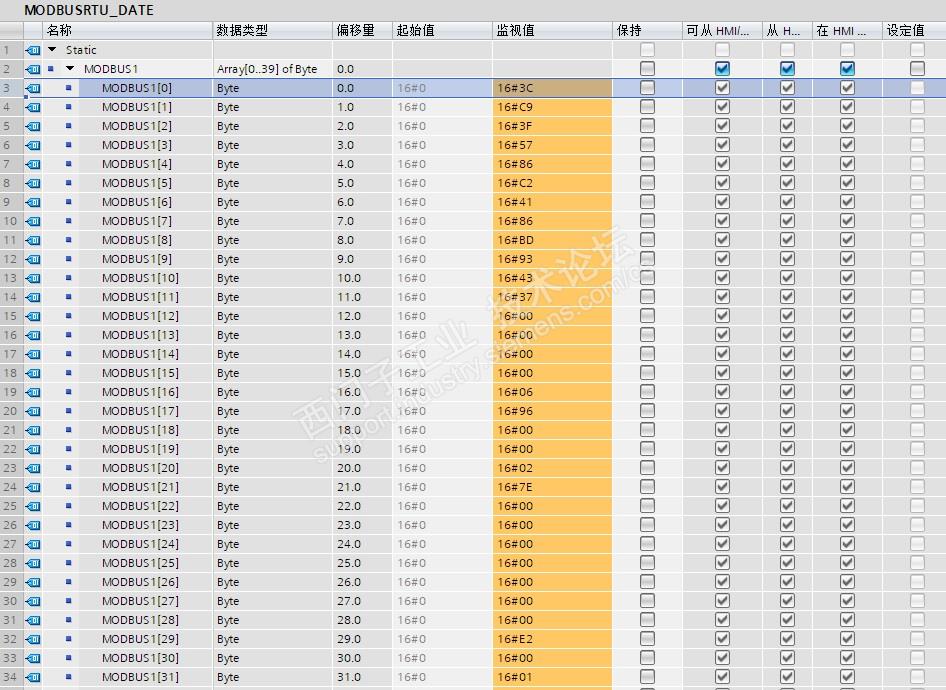Click the tag icon in row MODBUS1[1]

[x=33, y=107]
